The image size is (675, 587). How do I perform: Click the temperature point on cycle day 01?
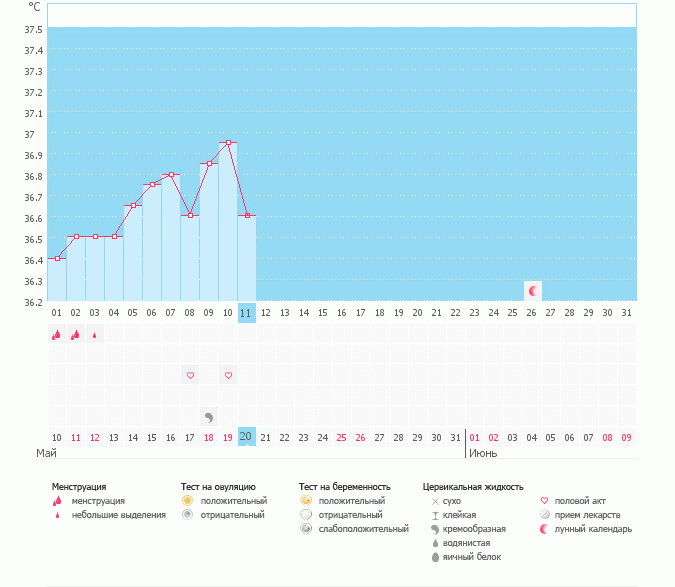(57, 258)
